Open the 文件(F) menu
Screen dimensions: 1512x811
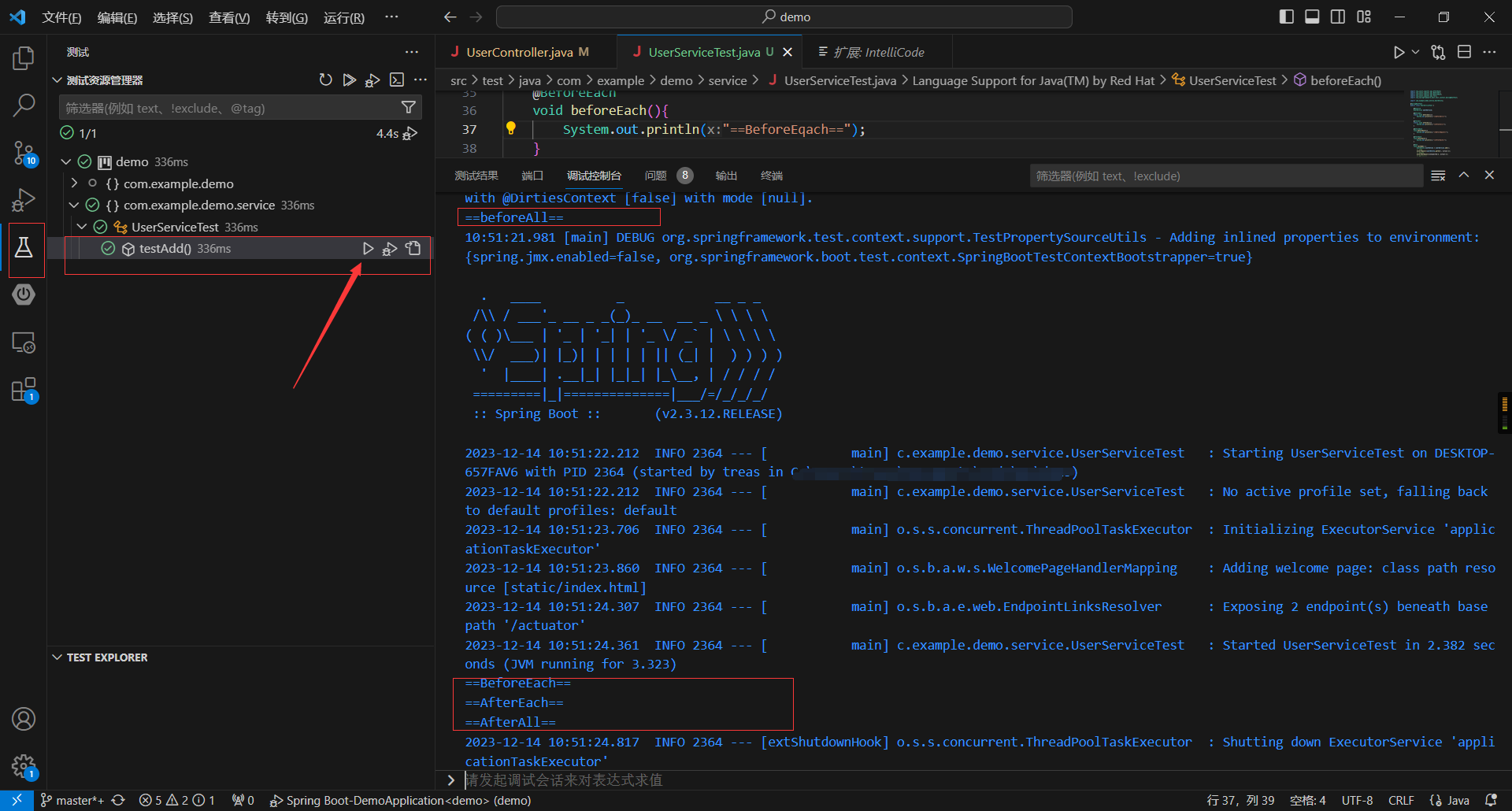tap(61, 17)
